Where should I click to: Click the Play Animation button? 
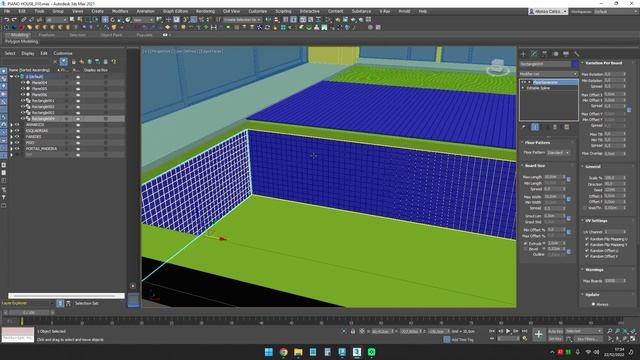coord(508,331)
